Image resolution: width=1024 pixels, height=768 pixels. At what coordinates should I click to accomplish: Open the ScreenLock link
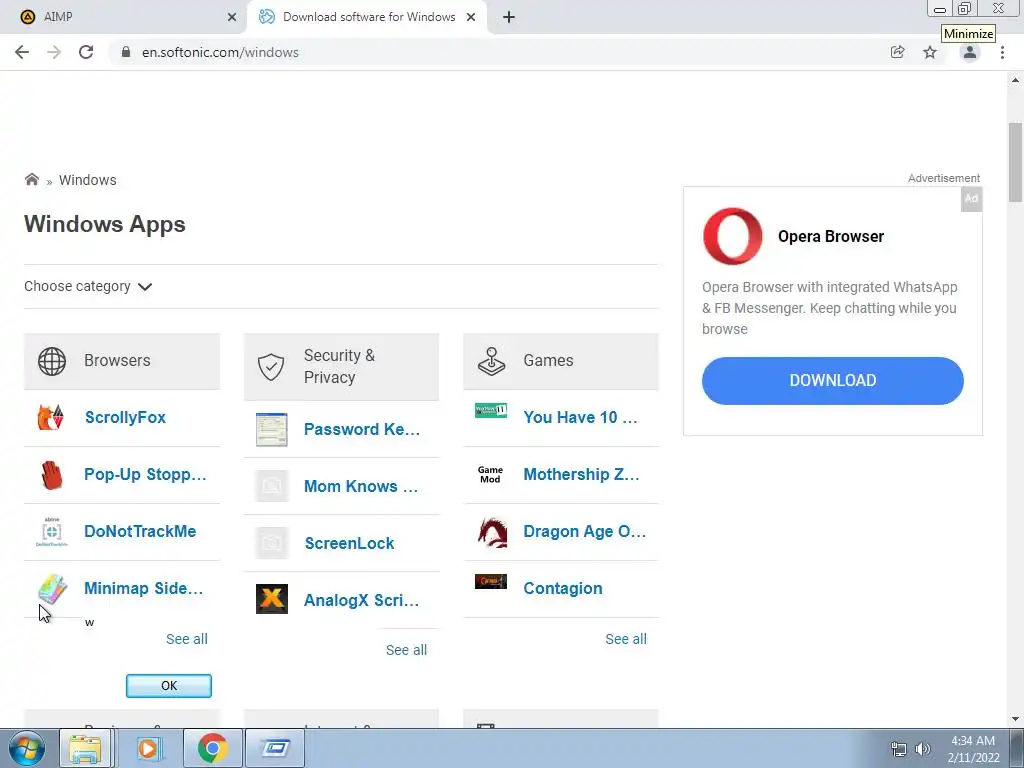tap(349, 543)
